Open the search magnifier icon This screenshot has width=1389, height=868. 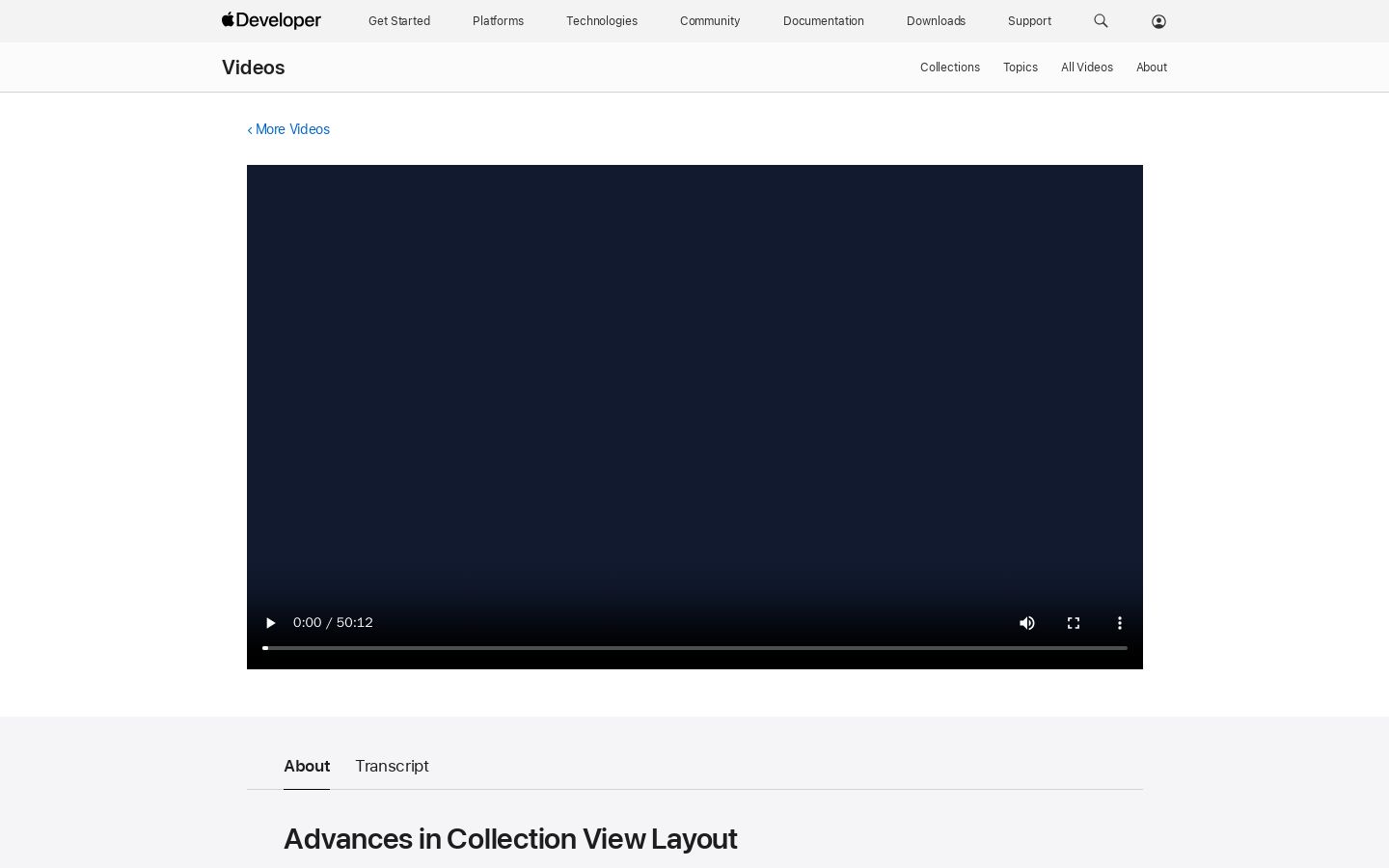tap(1101, 20)
